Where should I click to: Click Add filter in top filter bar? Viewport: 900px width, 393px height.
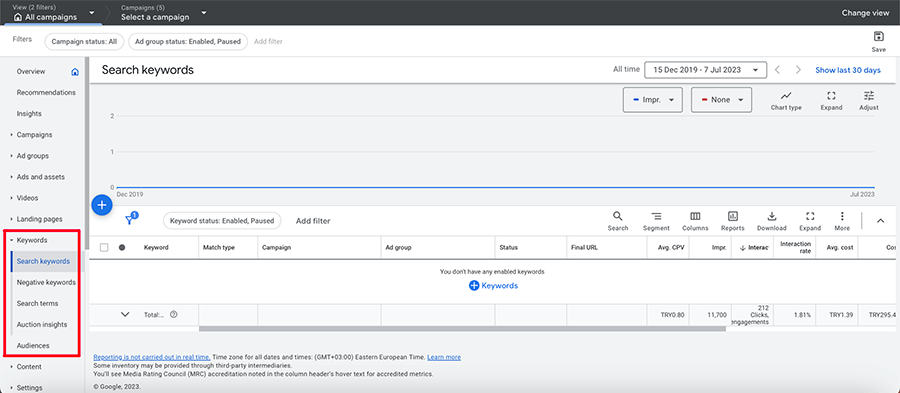268,41
